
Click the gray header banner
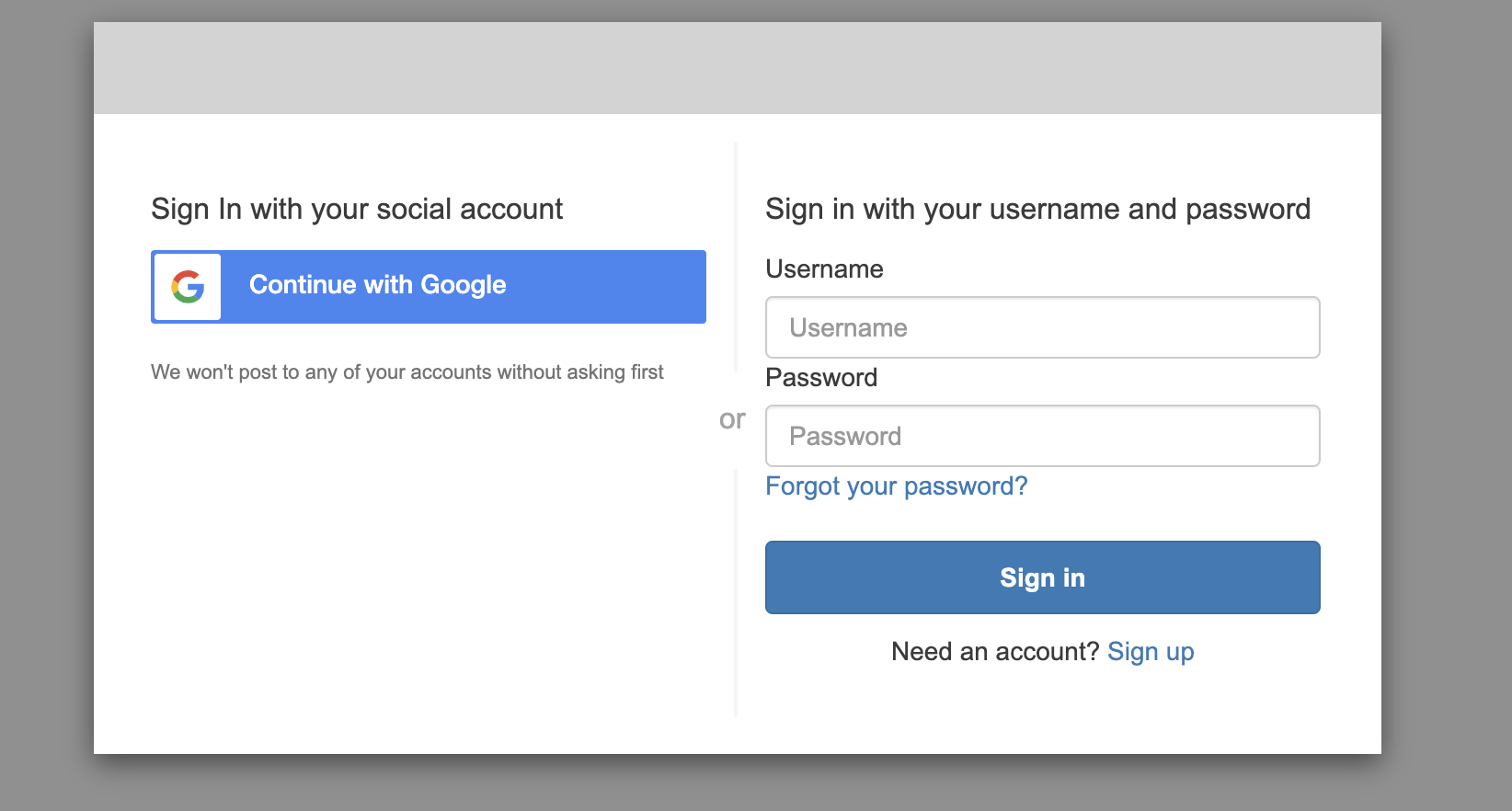point(738,68)
